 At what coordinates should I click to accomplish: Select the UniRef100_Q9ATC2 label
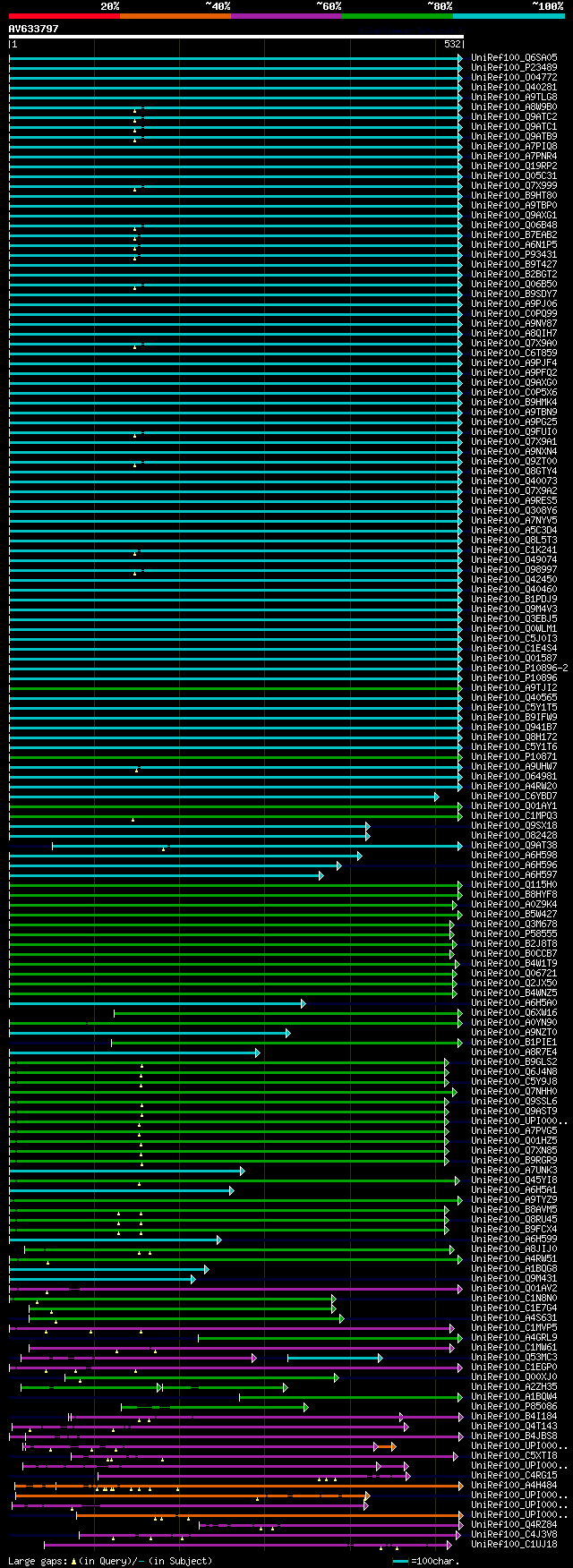coord(514,116)
